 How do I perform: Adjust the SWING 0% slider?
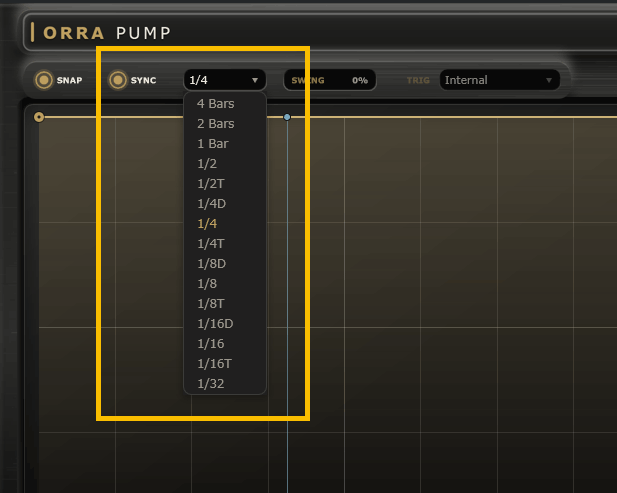tap(330, 80)
